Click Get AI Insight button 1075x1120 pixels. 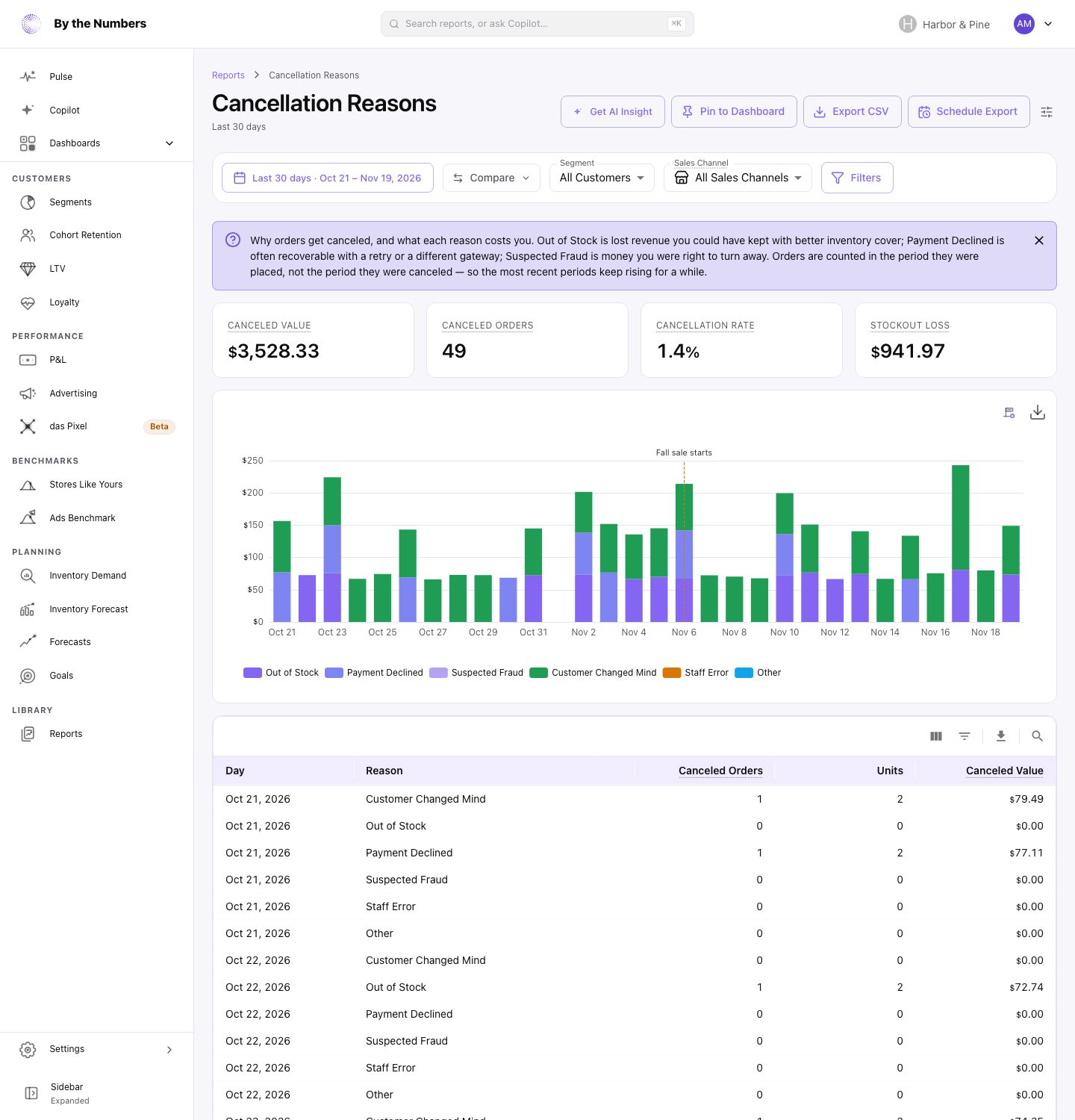(613, 112)
